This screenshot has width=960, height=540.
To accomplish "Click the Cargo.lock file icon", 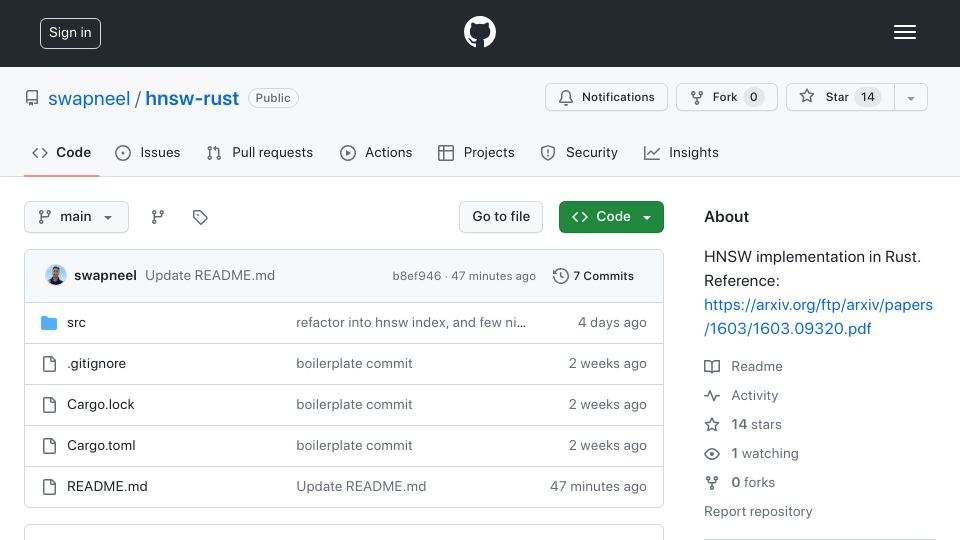I will [49, 405].
